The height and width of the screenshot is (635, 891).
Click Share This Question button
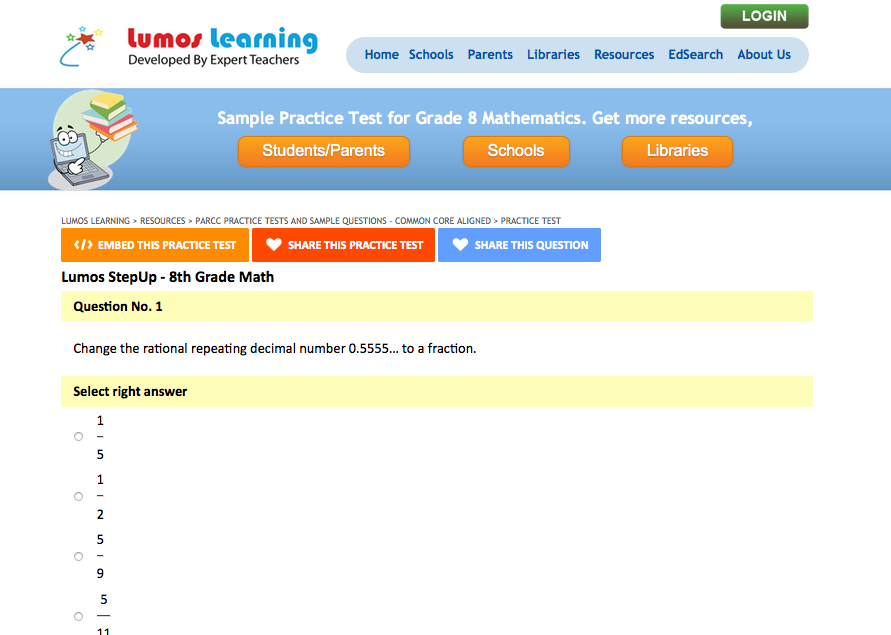[519, 245]
